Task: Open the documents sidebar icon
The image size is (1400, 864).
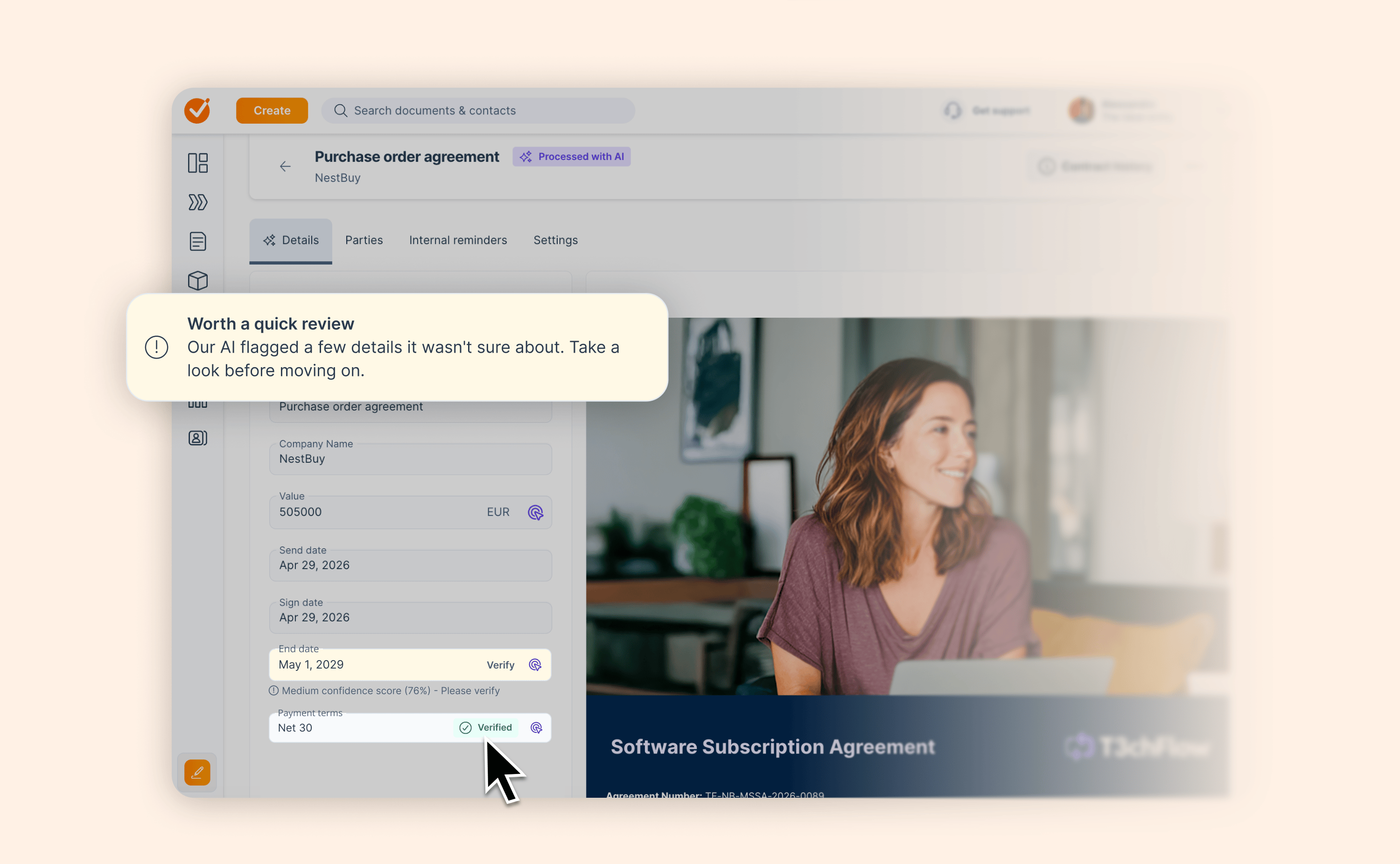Action: tap(198, 241)
